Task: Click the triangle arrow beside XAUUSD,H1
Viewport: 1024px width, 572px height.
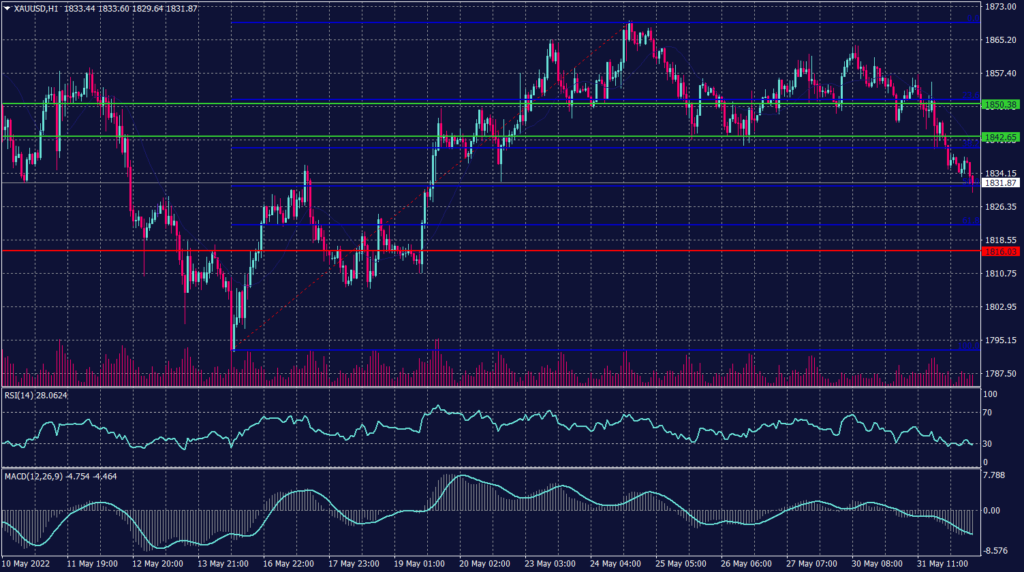Action: coord(7,8)
